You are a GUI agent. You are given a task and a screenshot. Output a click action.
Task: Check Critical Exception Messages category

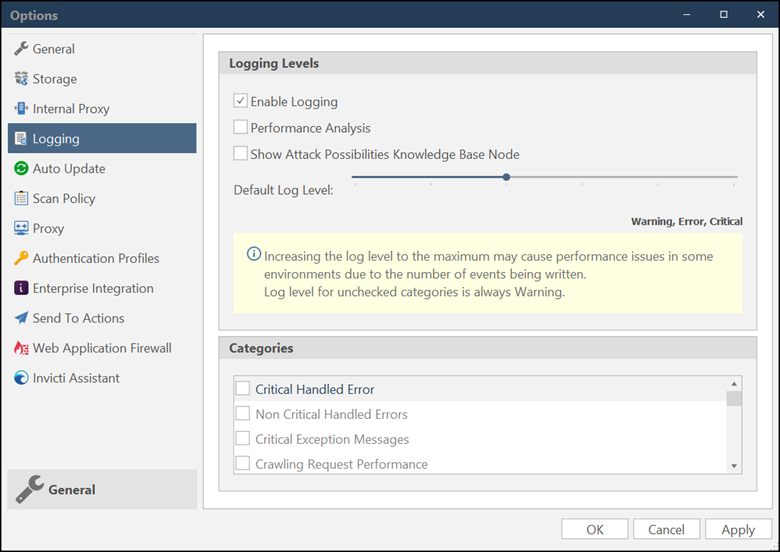click(243, 438)
